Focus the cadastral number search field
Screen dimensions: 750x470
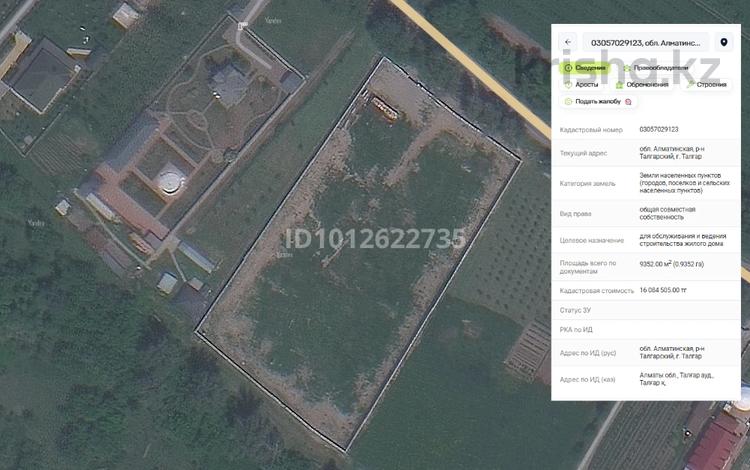[x=645, y=43]
